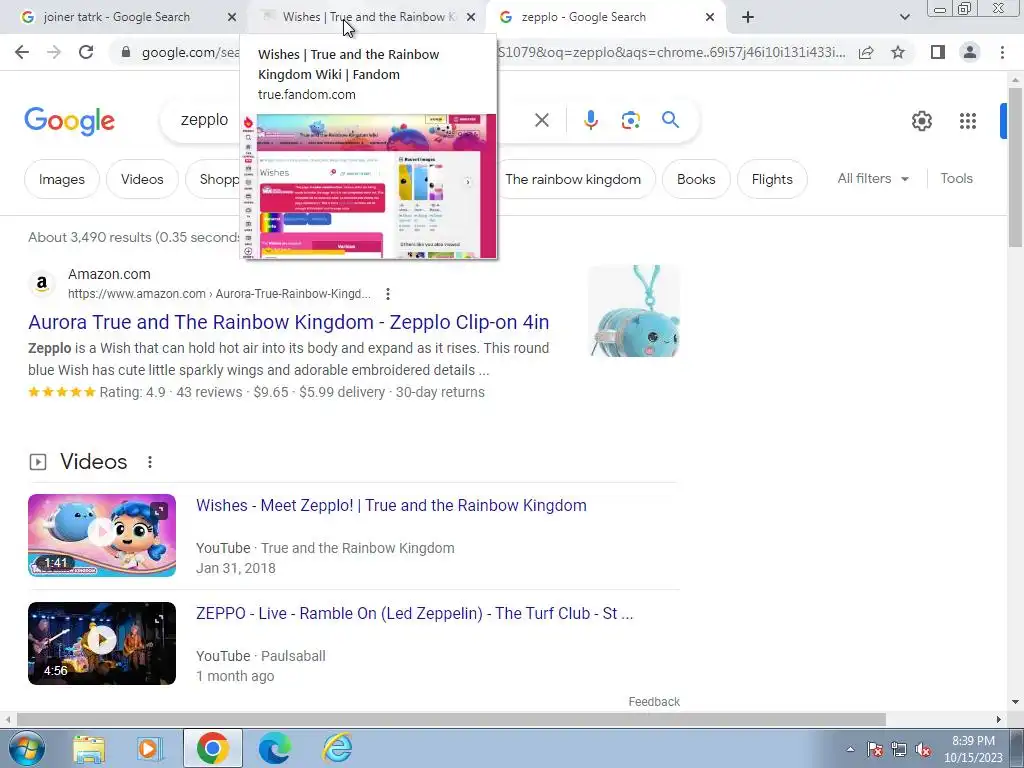Switch to the joiner tatrk search tab

[x=116, y=17]
